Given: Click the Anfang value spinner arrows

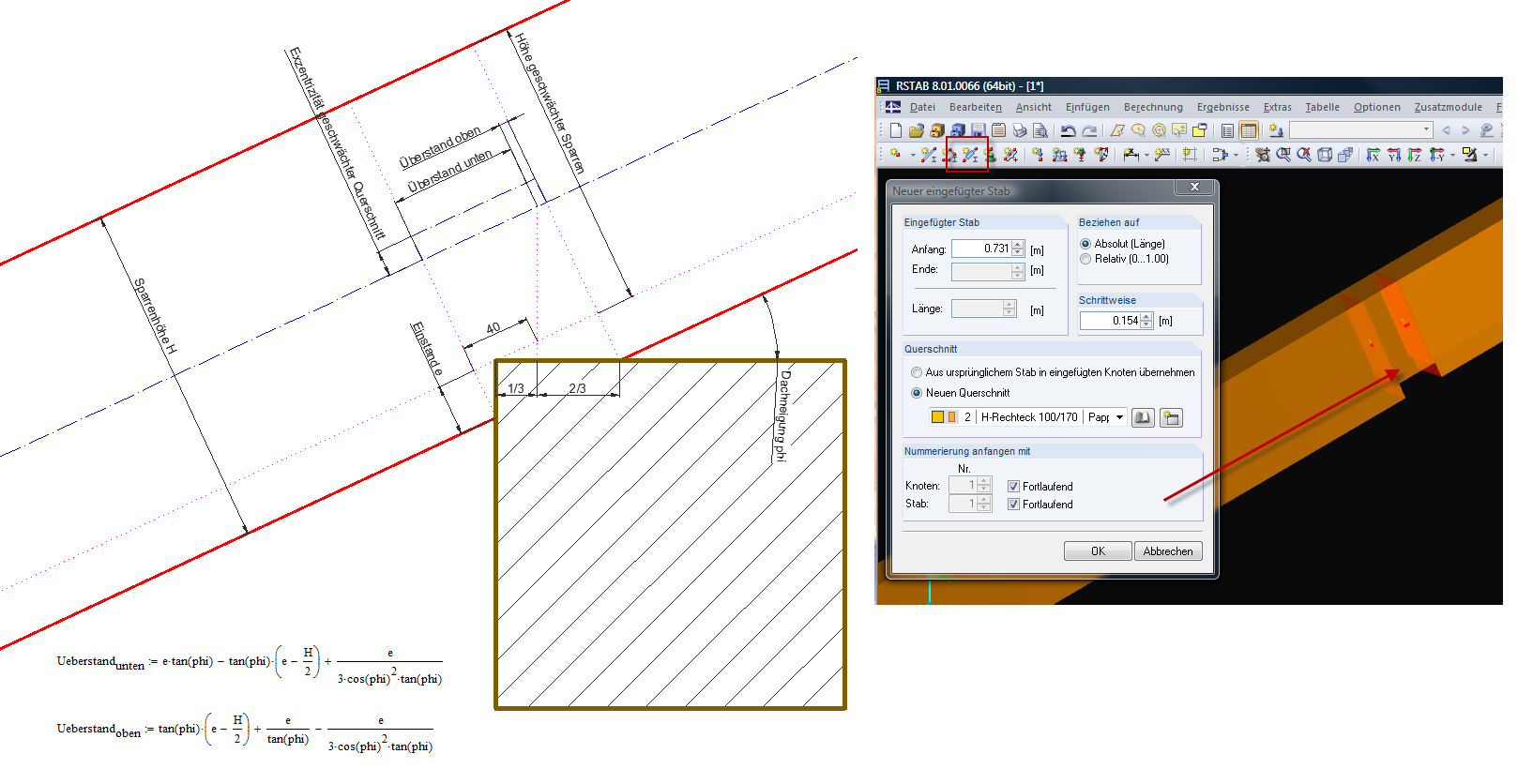Looking at the screenshot, I should tap(1018, 249).
